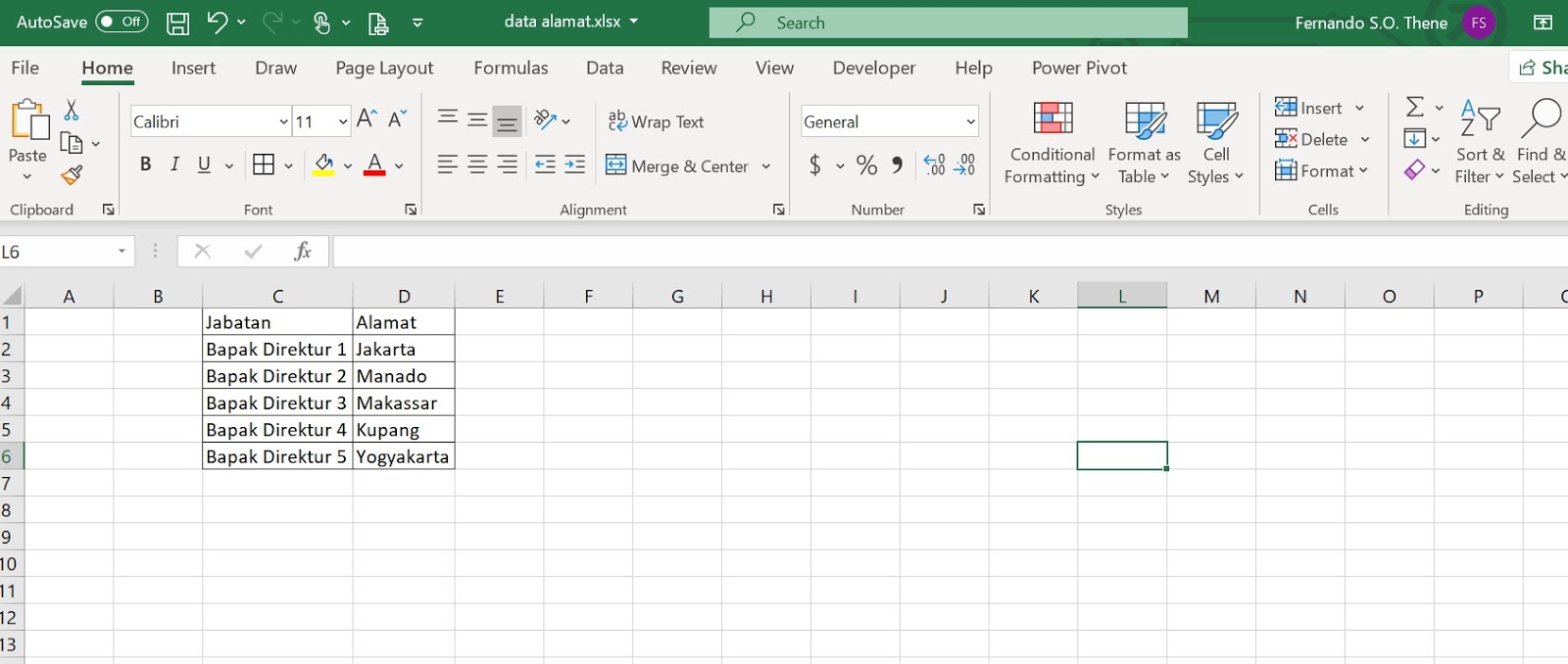This screenshot has width=1568, height=664.
Task: Open the font size 11 dropdown
Action: click(342, 121)
